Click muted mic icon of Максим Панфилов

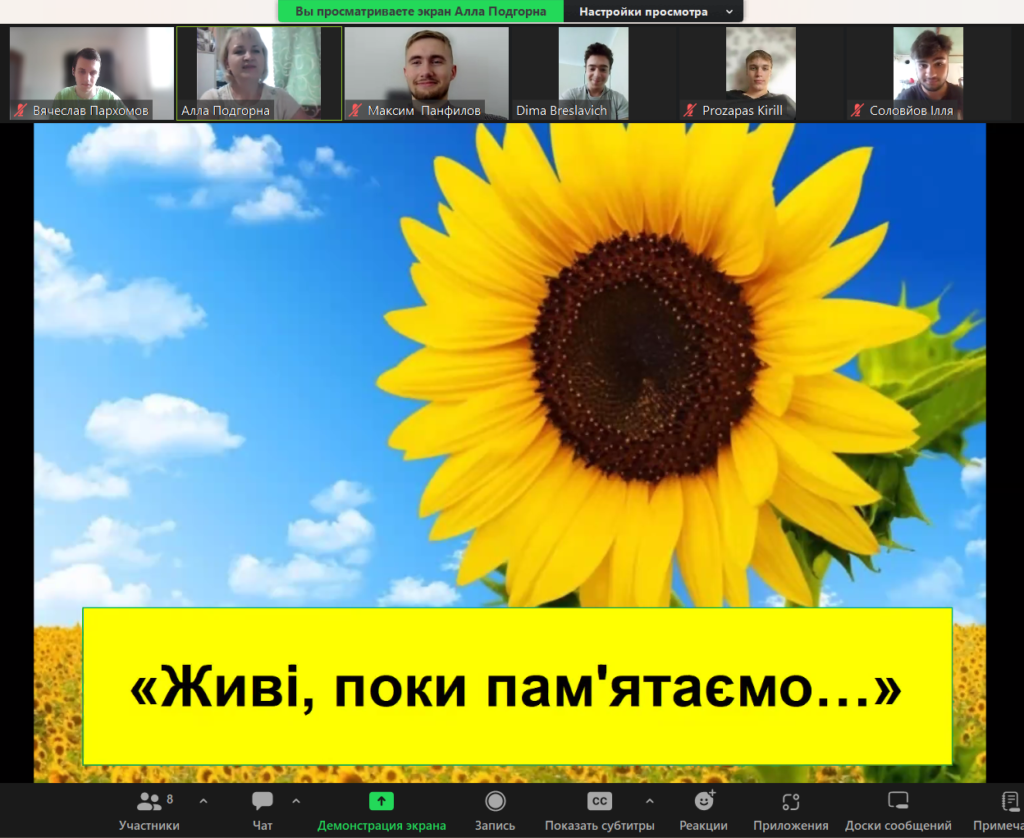click(355, 110)
